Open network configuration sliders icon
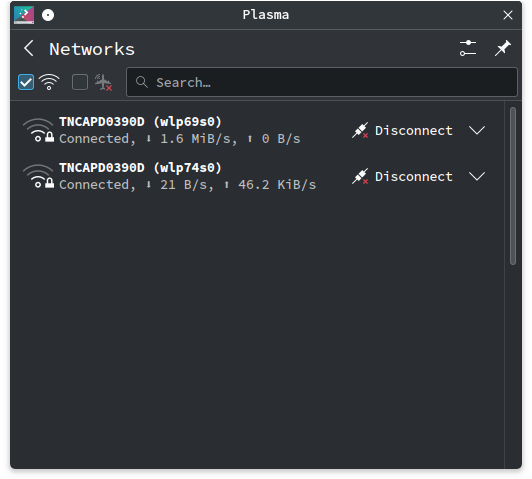The width and height of the screenshot is (532, 479). click(468, 48)
